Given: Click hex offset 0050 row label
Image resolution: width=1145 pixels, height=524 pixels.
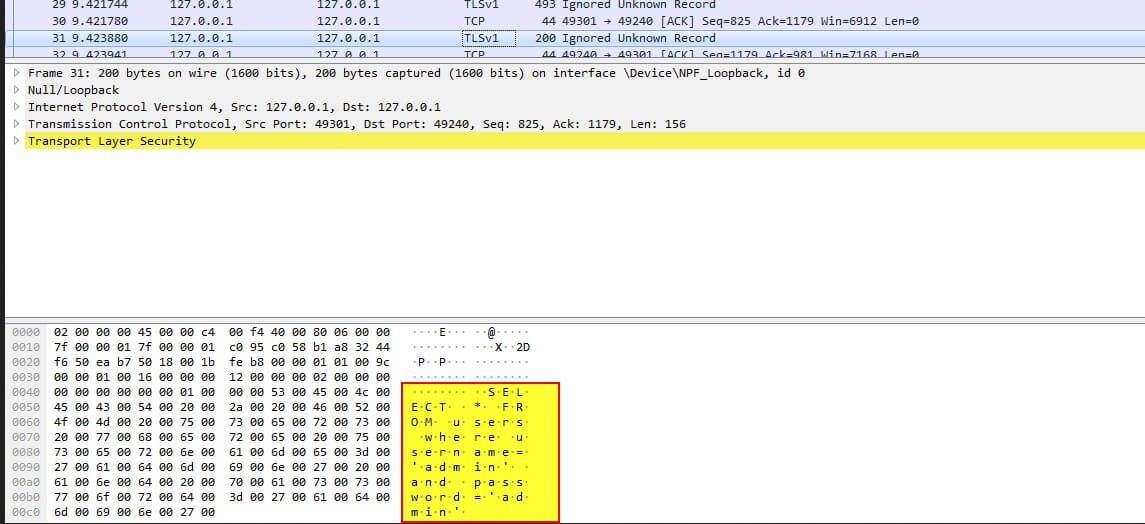Looking at the screenshot, I should 25,407.
